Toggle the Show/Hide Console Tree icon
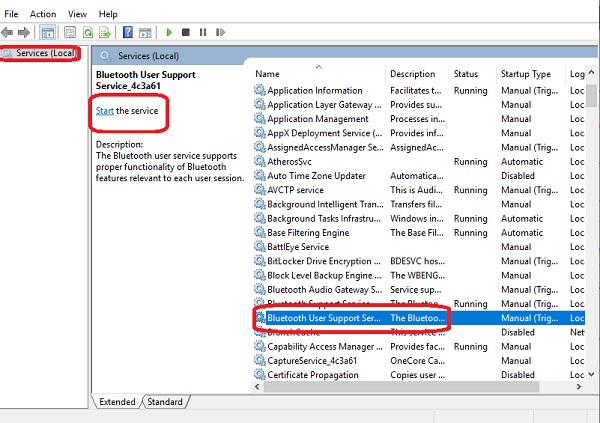 (x=47, y=33)
